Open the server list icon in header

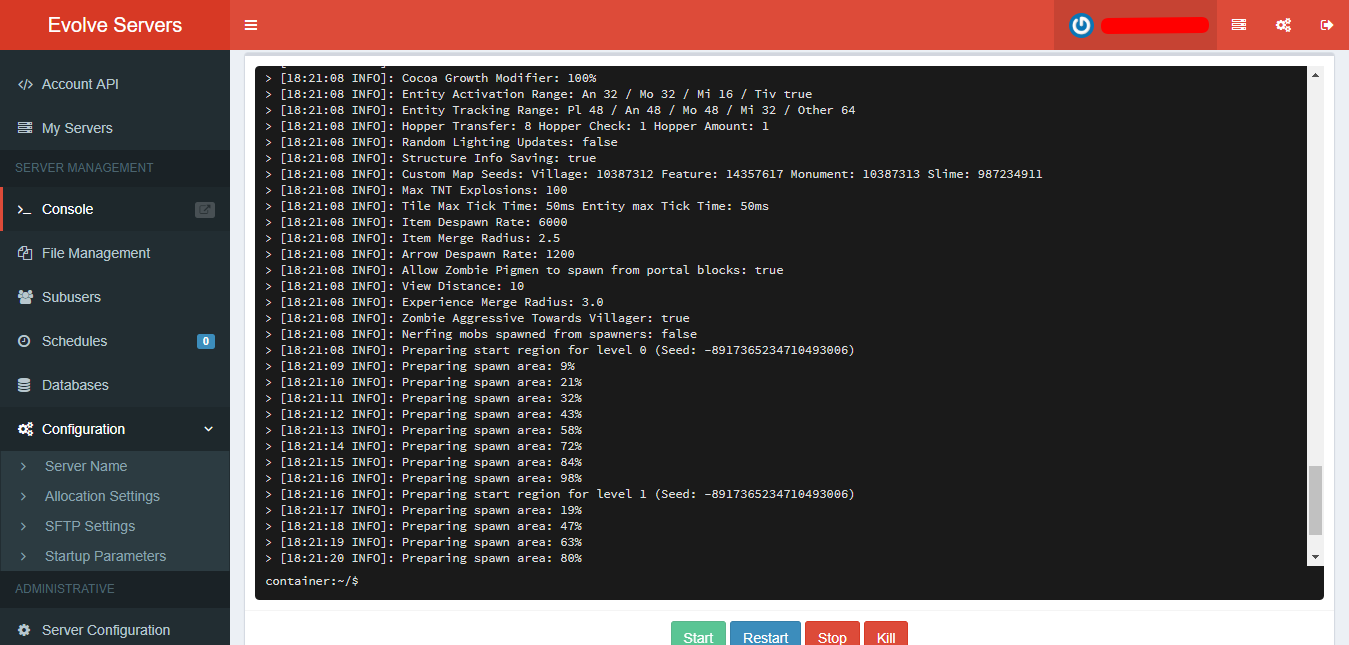pyautogui.click(x=1239, y=25)
